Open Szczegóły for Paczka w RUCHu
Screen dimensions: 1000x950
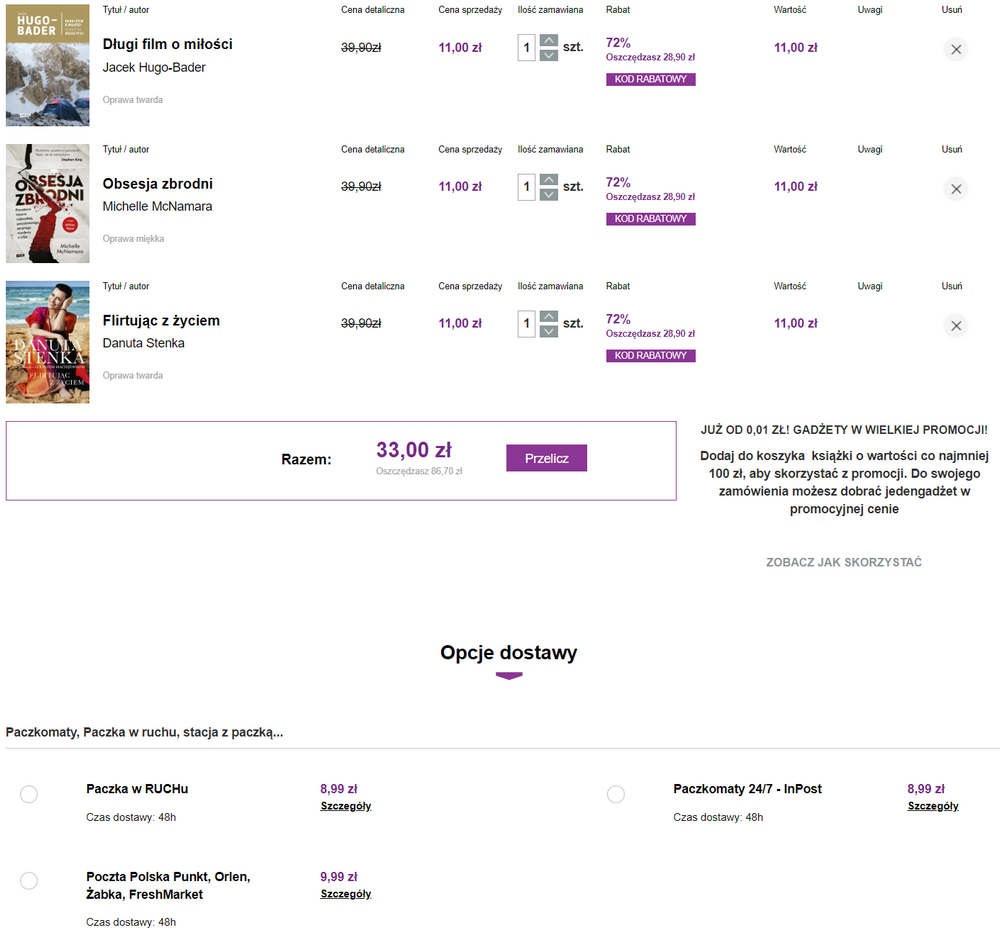coord(346,806)
